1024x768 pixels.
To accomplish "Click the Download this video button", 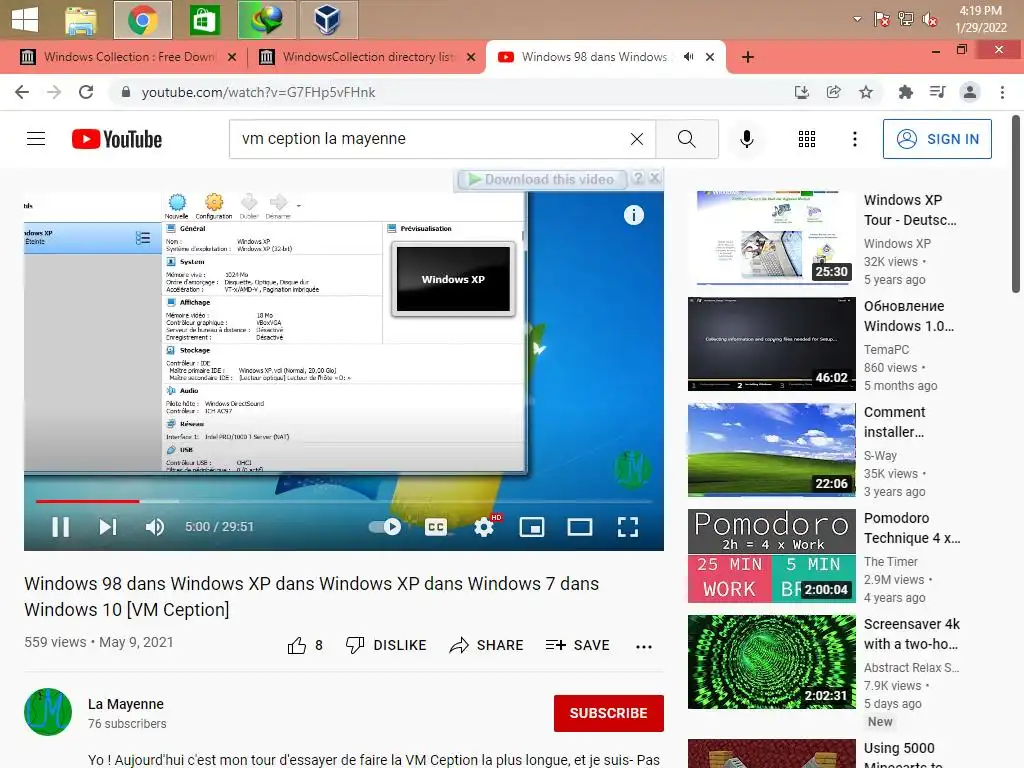I will point(542,179).
